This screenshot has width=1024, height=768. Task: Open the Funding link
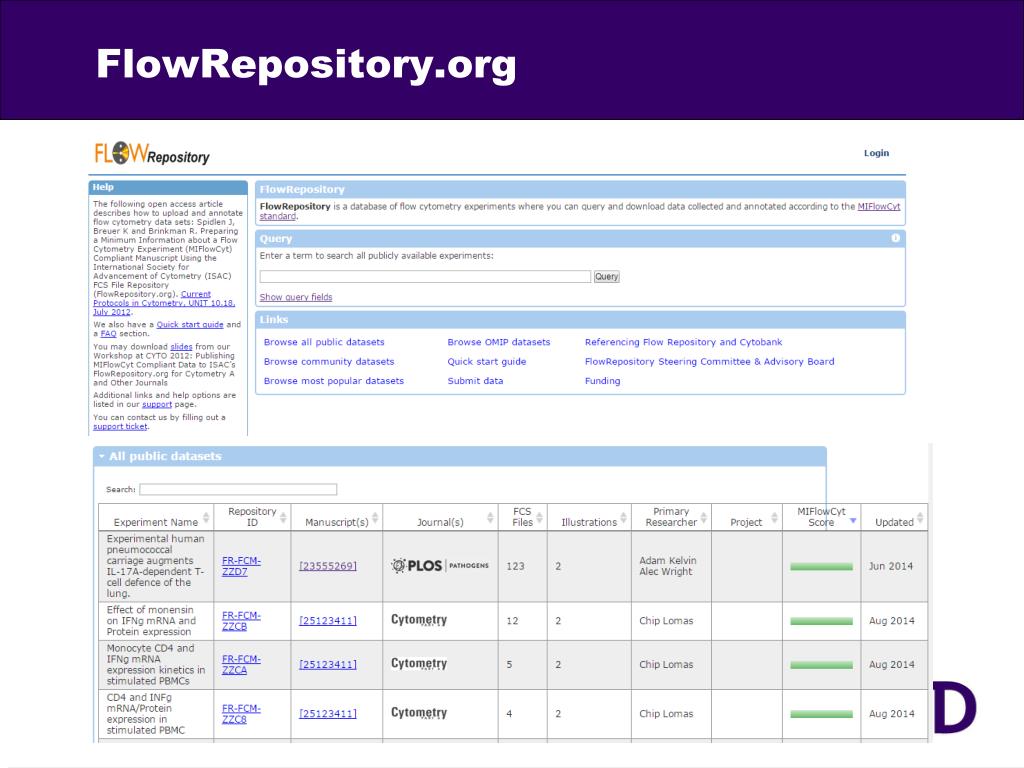(x=602, y=381)
